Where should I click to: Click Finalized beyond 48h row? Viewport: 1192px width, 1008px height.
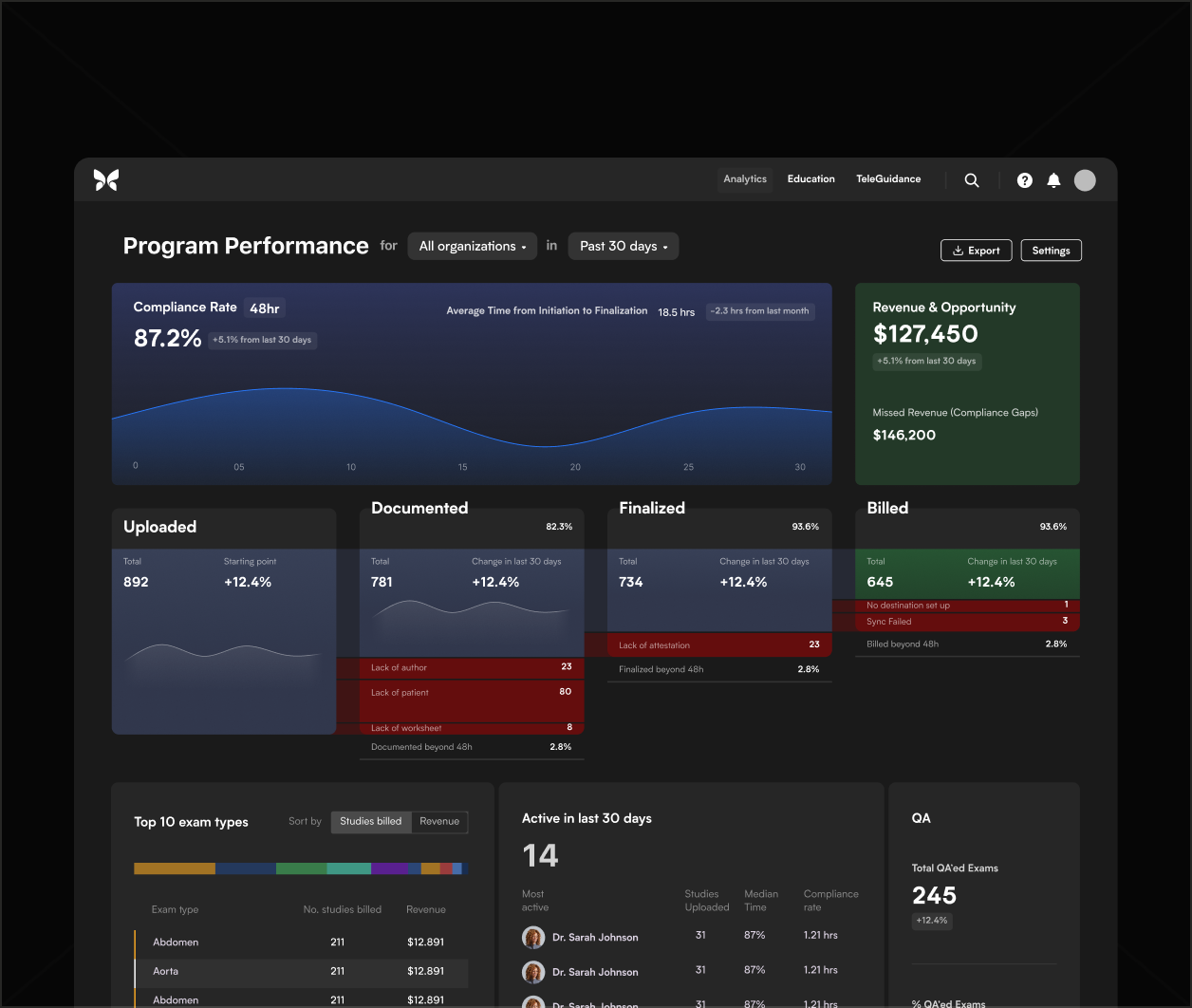(719, 670)
